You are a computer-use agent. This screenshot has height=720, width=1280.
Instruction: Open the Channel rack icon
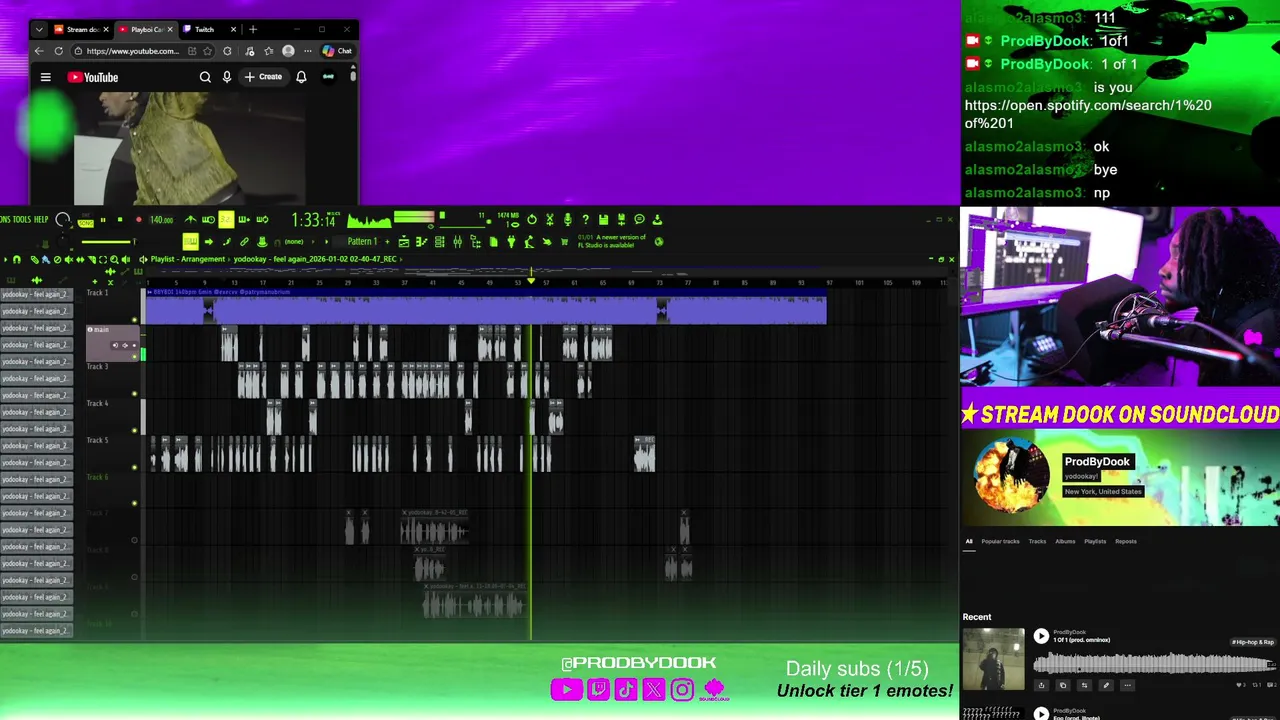(439, 241)
